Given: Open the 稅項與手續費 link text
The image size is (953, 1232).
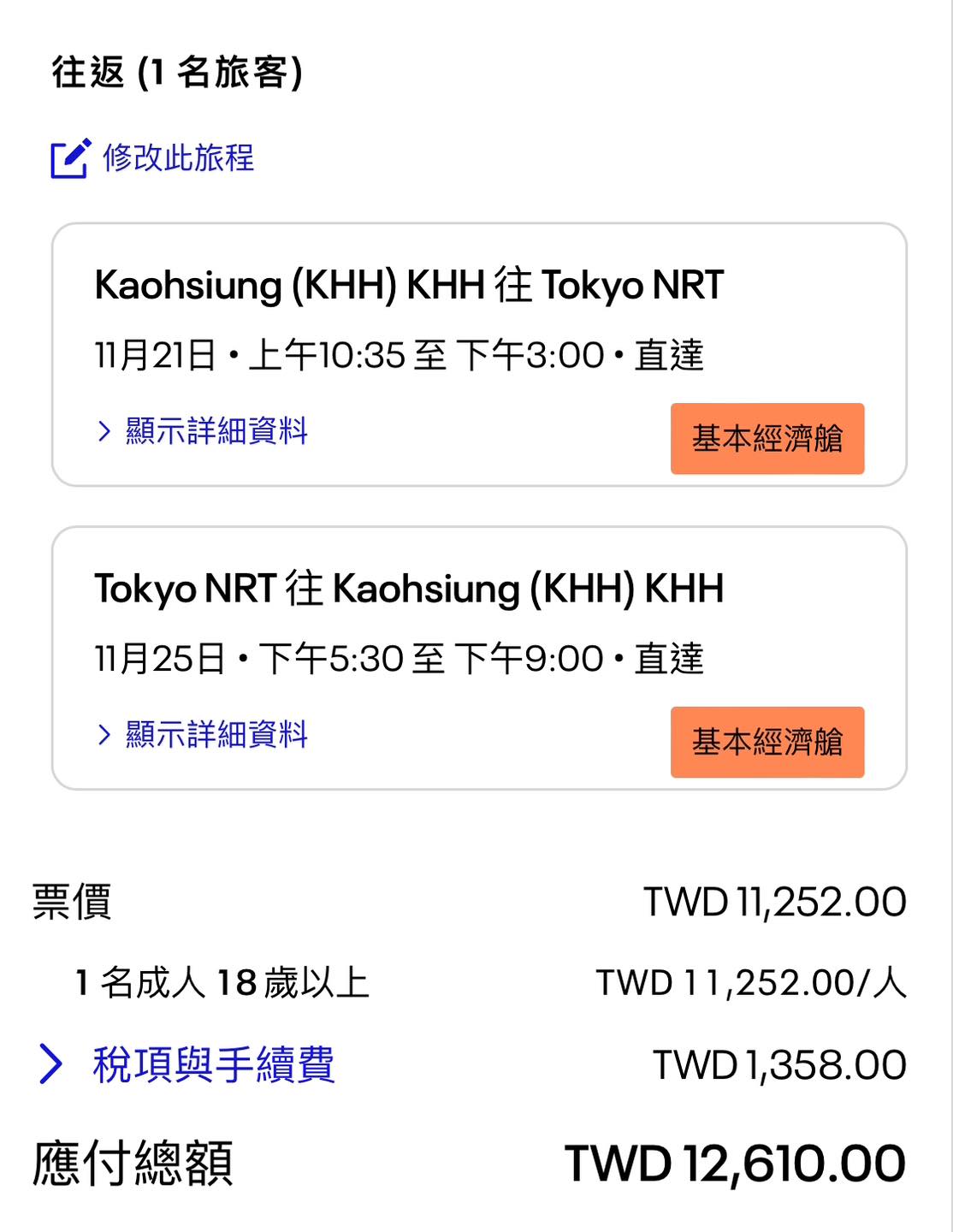Looking at the screenshot, I should (214, 1064).
